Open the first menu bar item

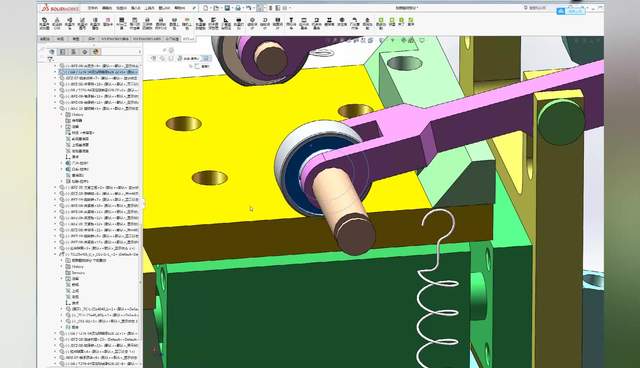coord(93,8)
